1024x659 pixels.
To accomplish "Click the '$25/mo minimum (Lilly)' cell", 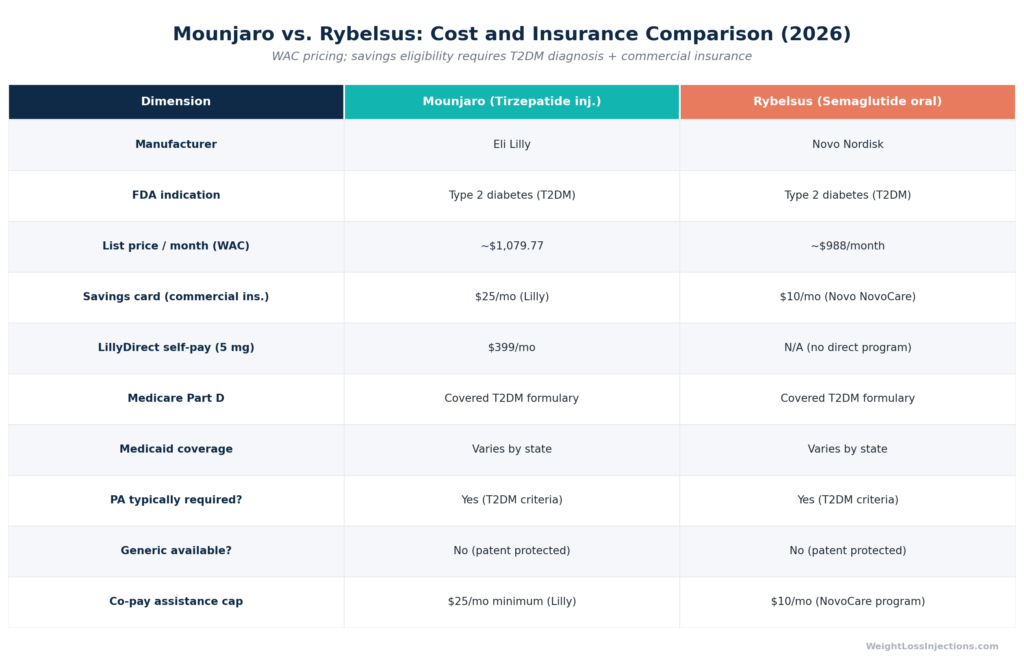I will pos(511,602).
